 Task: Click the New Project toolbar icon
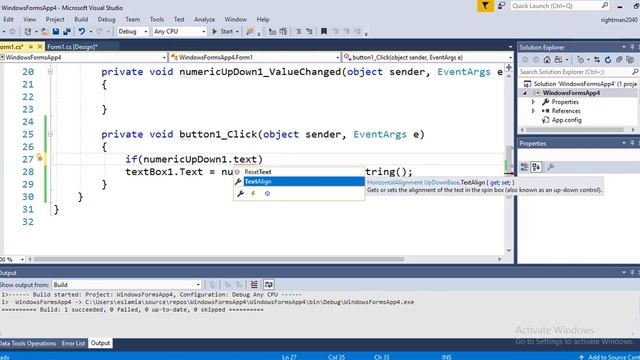(27, 31)
